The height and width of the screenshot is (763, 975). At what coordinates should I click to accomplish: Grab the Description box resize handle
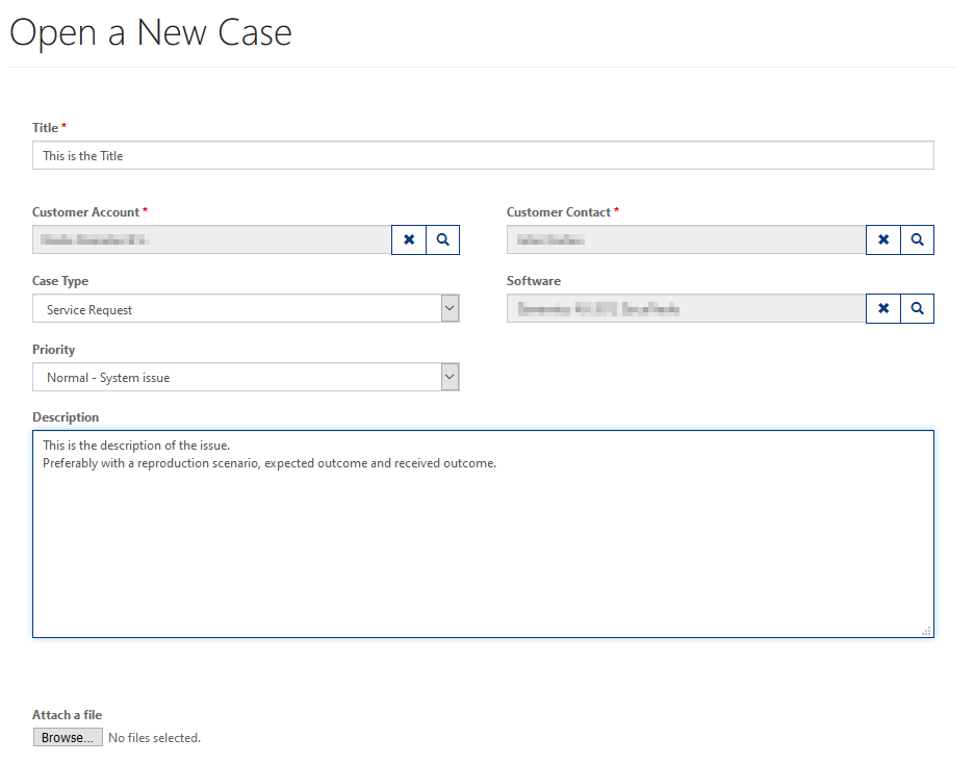[x=927, y=631]
